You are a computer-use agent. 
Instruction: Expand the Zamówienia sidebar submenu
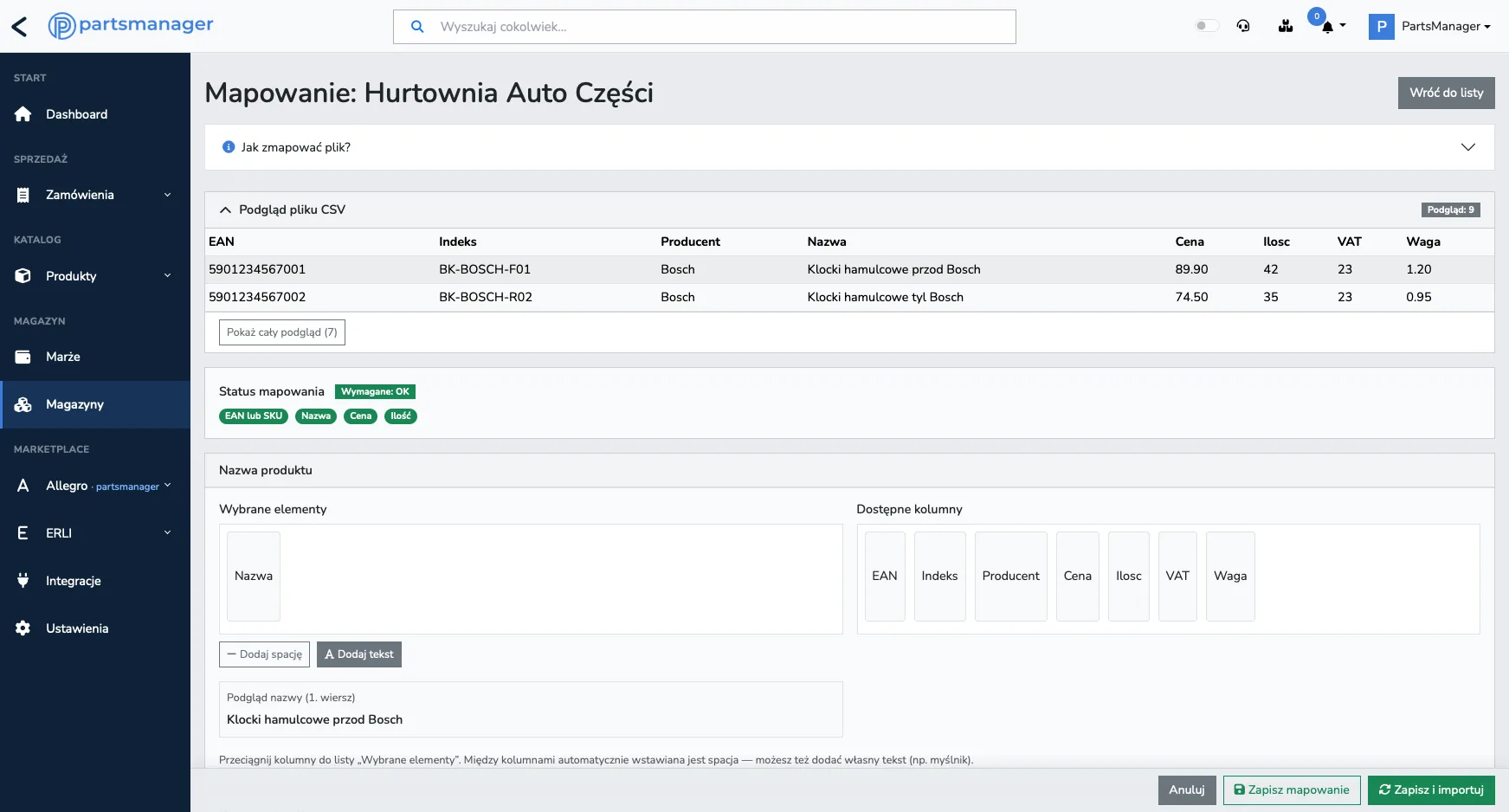coord(167,195)
